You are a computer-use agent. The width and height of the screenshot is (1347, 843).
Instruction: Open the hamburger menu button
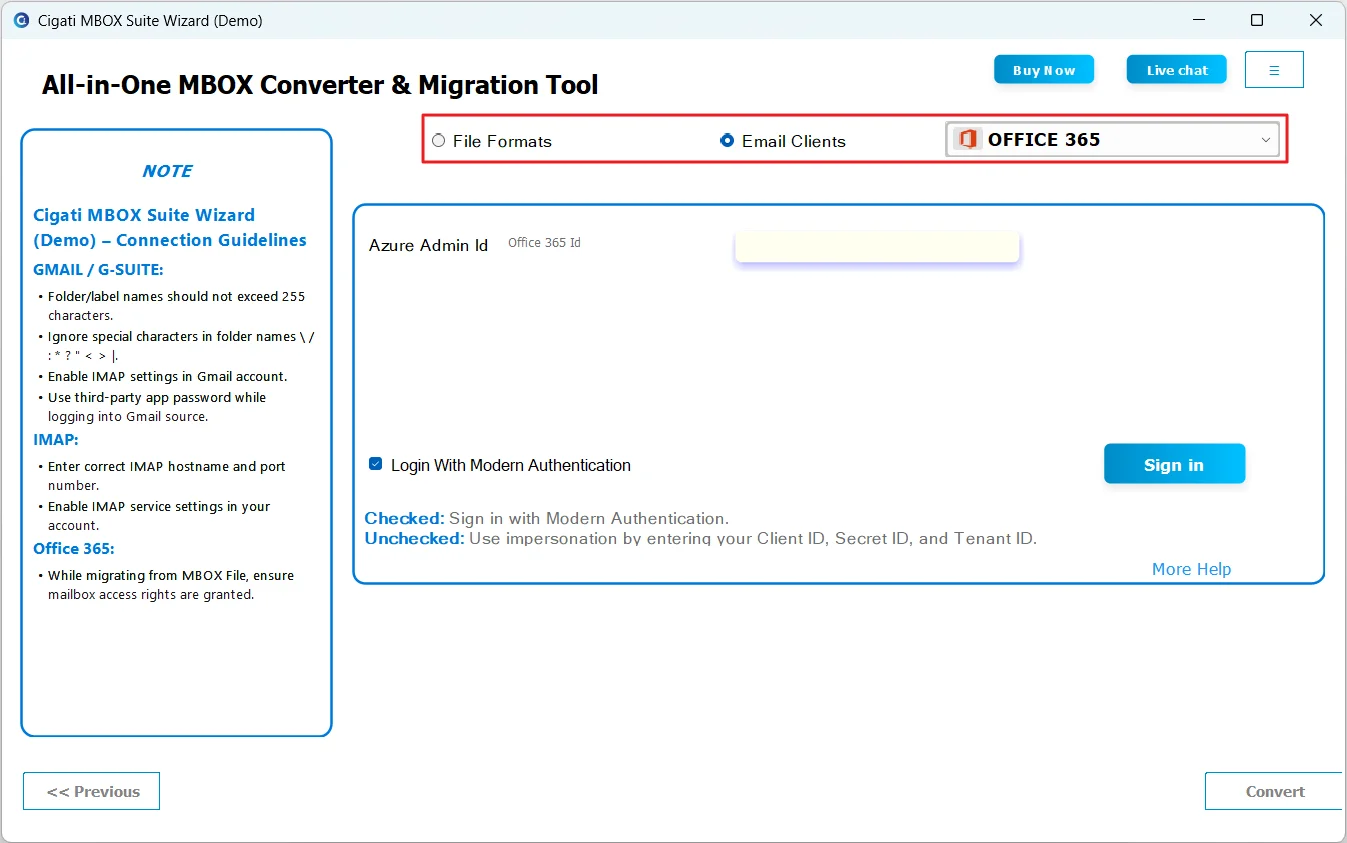1274,70
